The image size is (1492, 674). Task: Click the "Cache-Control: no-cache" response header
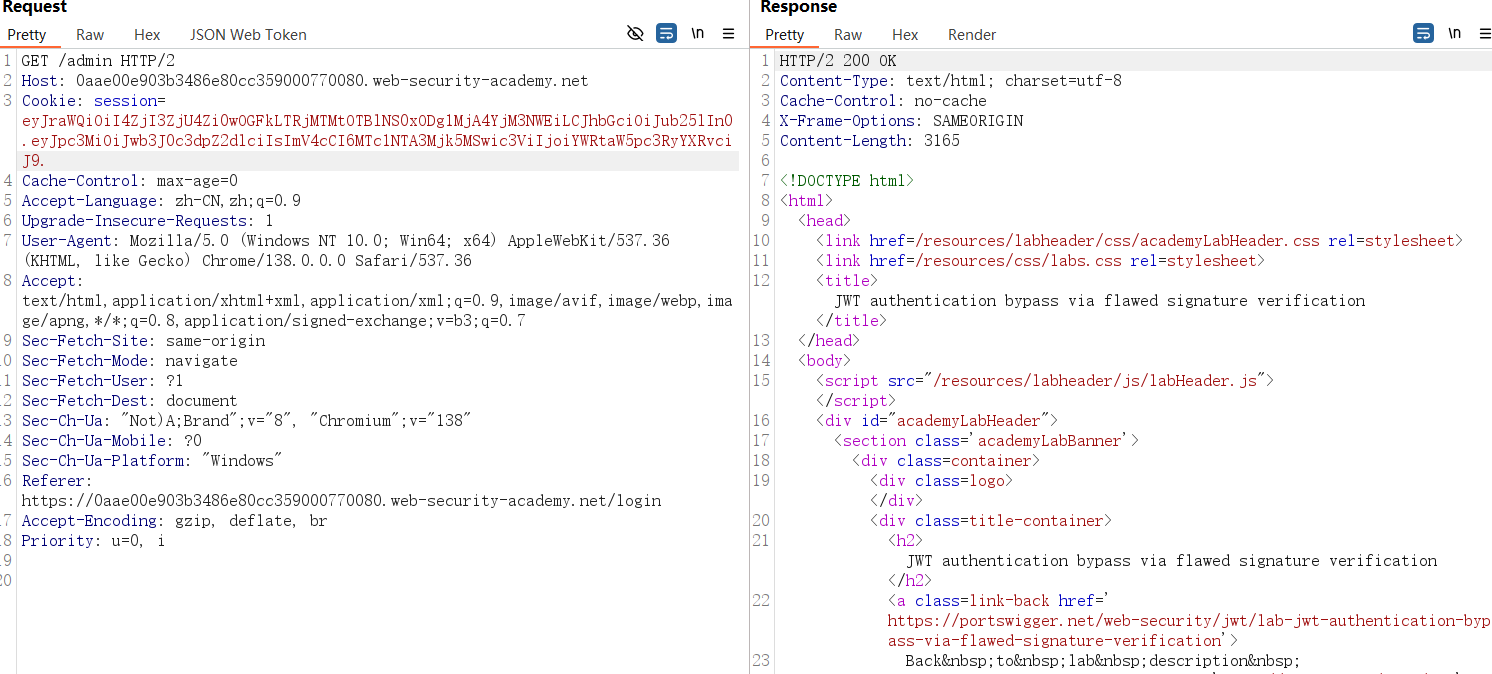[883, 101]
